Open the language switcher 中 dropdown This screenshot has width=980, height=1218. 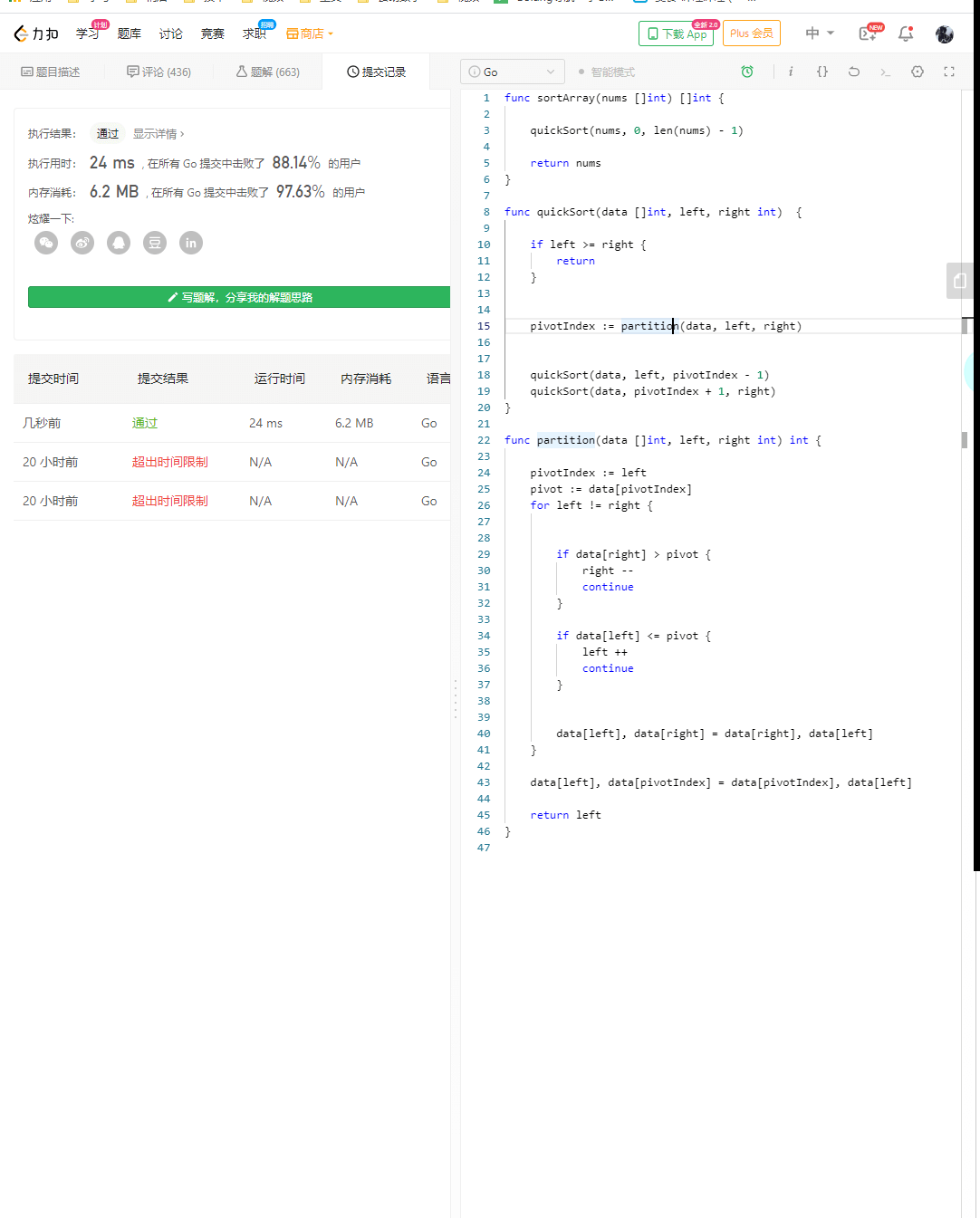point(820,34)
